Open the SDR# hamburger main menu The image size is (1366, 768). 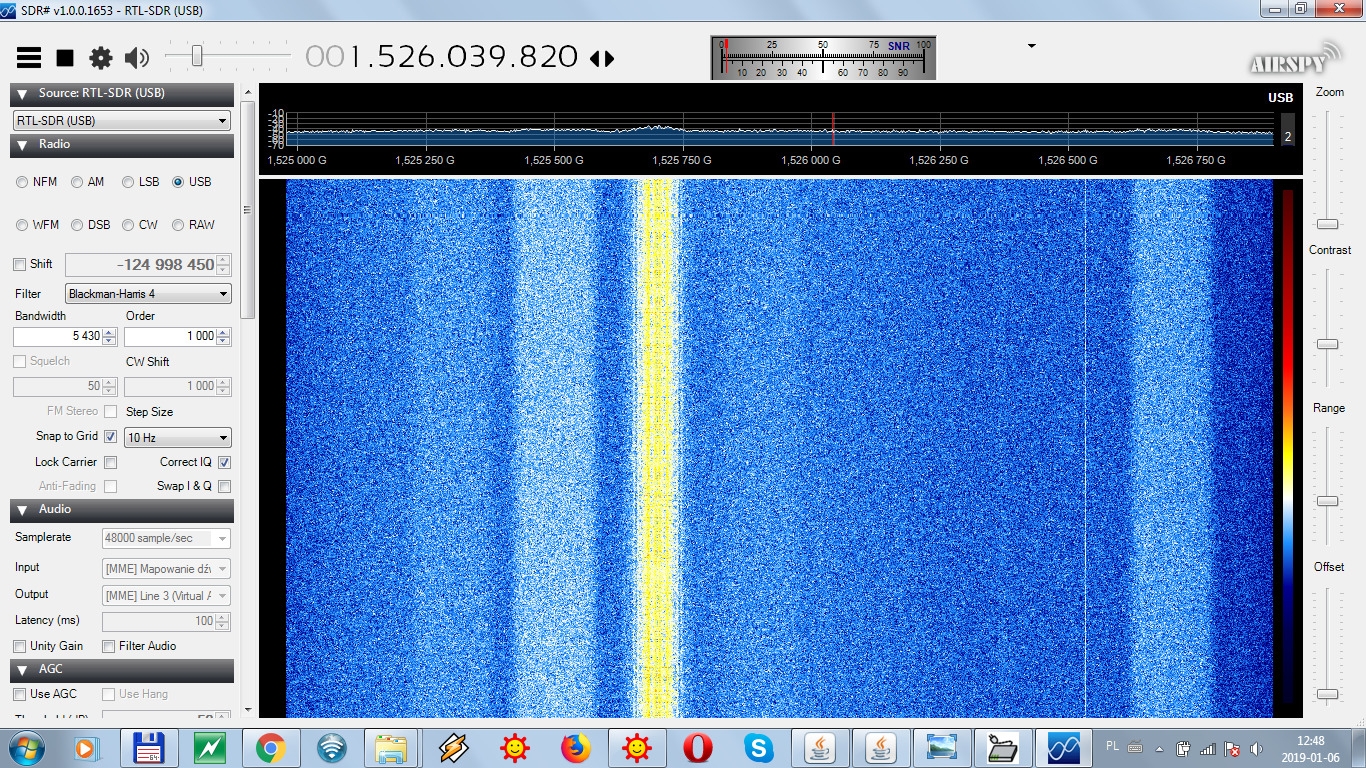coord(29,57)
